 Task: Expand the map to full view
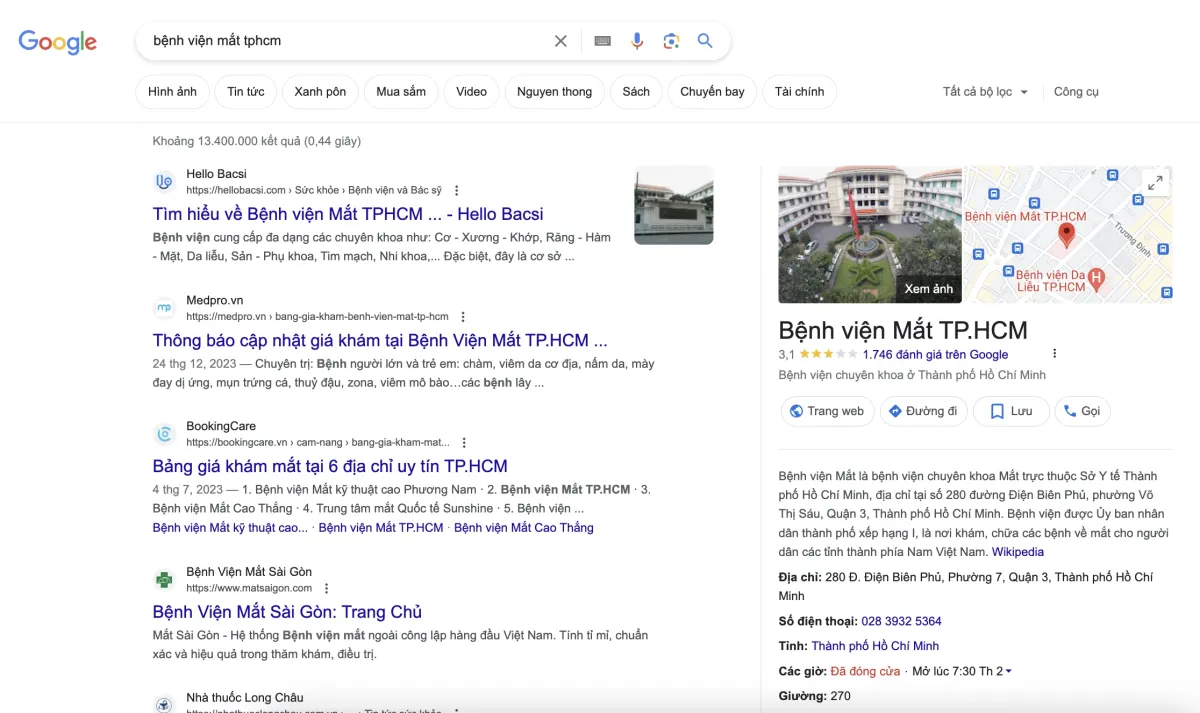point(1155,183)
